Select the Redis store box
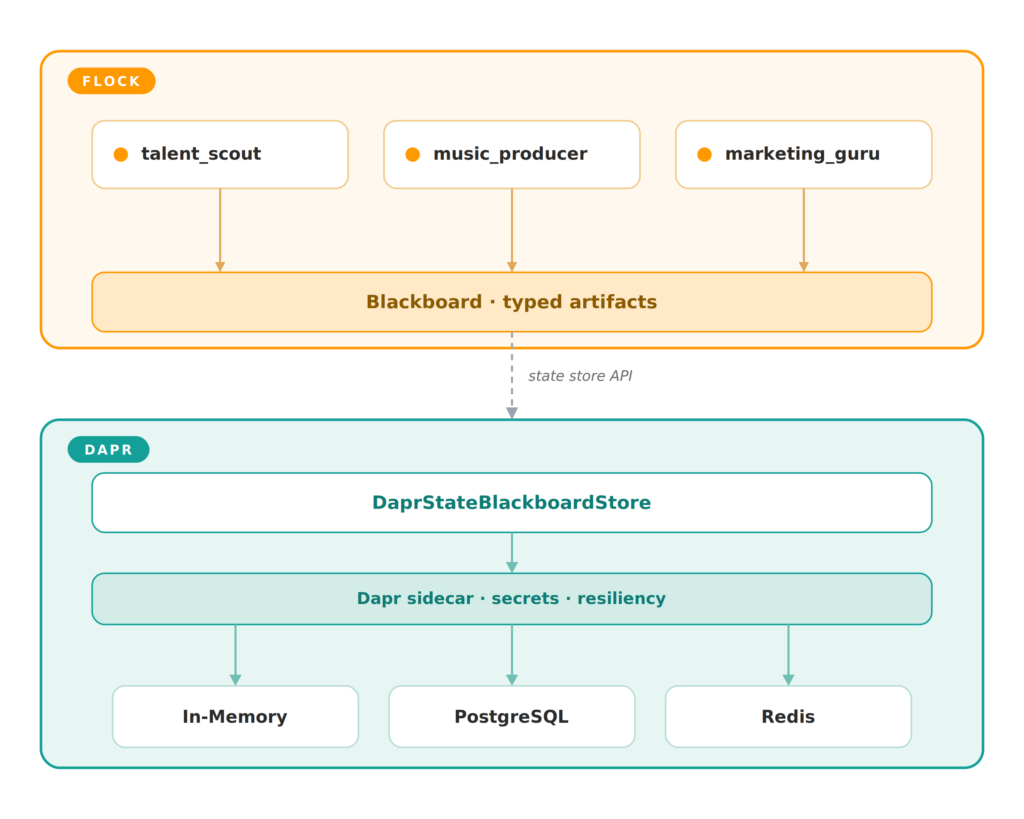 pos(788,716)
